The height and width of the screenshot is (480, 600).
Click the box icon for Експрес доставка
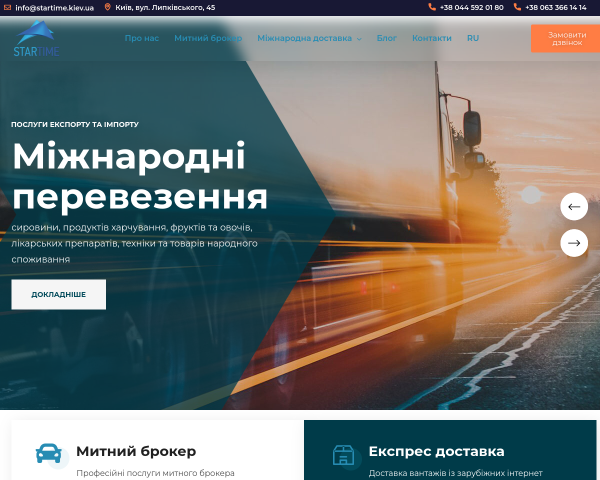click(343, 455)
